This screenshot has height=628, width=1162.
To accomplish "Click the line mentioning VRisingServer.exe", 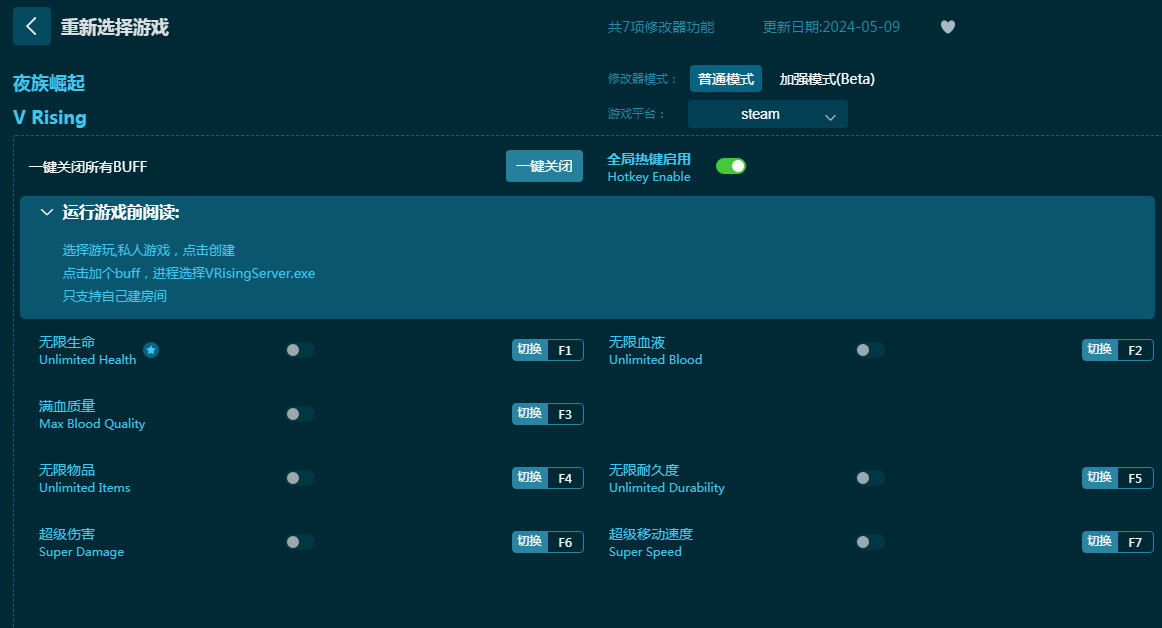I will point(189,274).
